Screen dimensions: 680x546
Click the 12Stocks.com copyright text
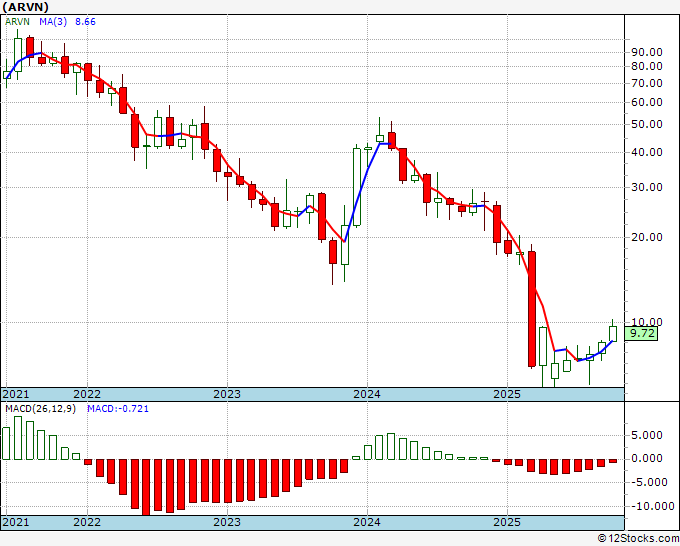click(x=638, y=539)
